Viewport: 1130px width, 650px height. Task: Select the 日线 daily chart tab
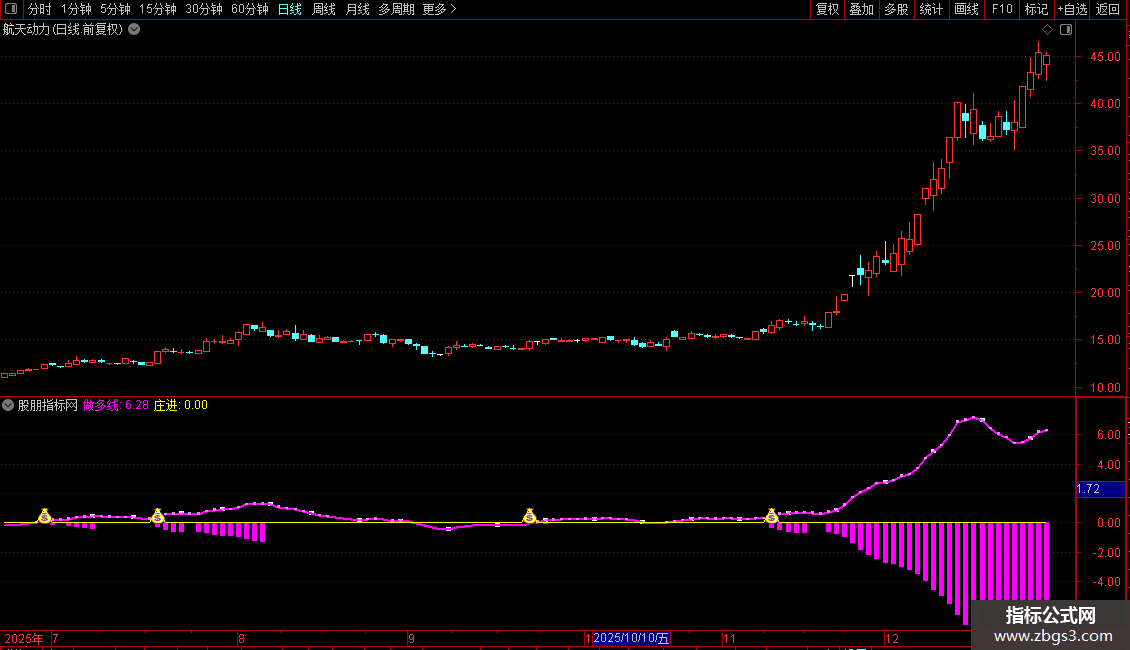(x=290, y=9)
